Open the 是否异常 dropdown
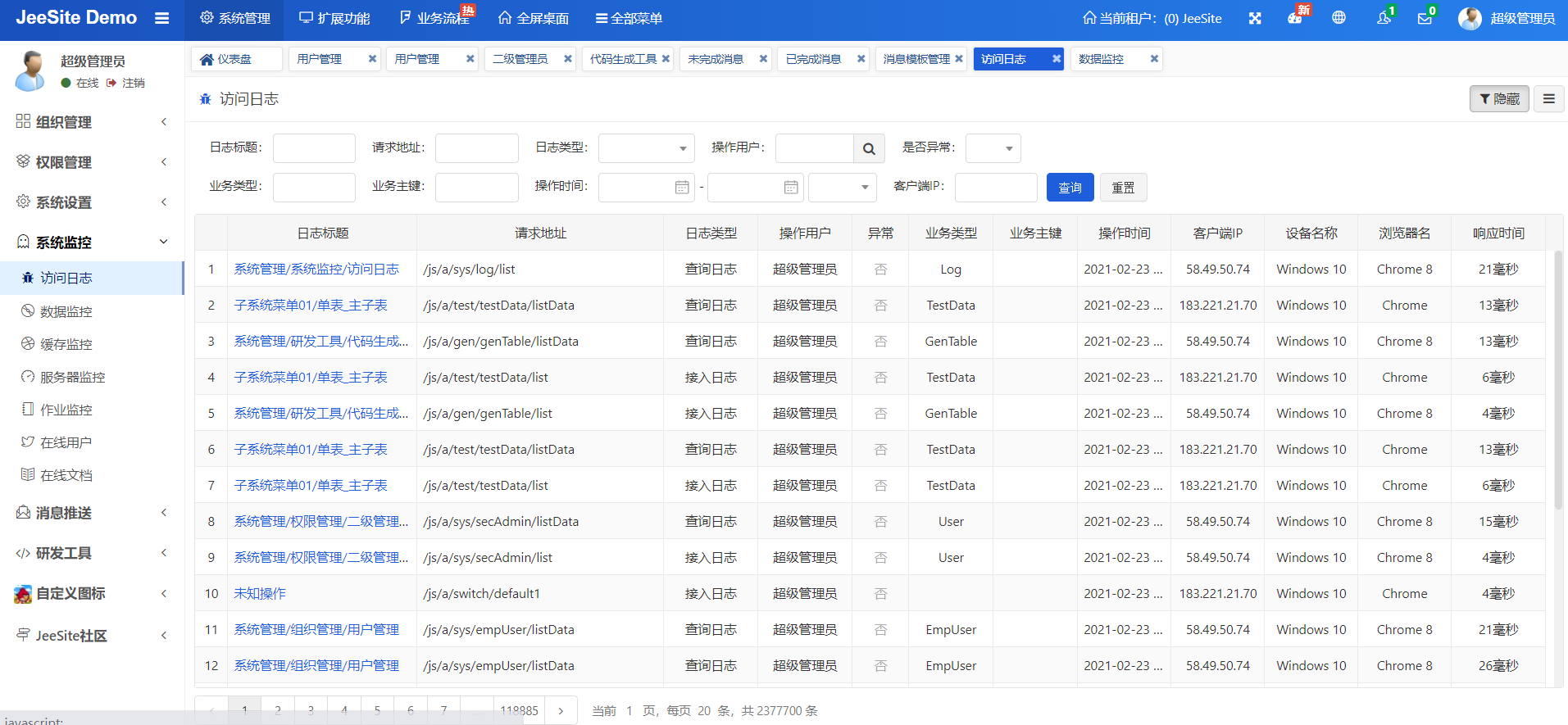Image resolution: width=1568 pixels, height=725 pixels. tap(993, 148)
